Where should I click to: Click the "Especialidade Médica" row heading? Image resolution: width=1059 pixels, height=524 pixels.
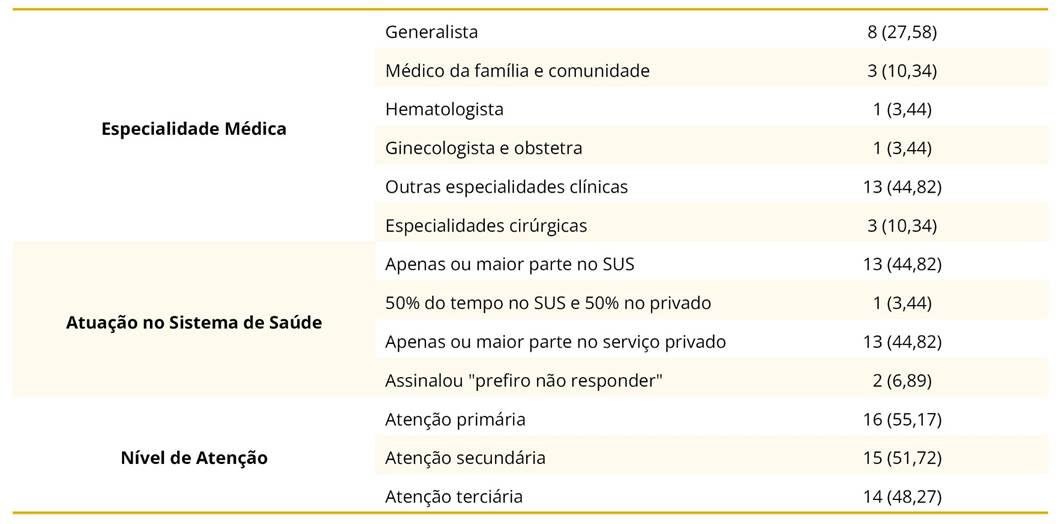(193, 129)
